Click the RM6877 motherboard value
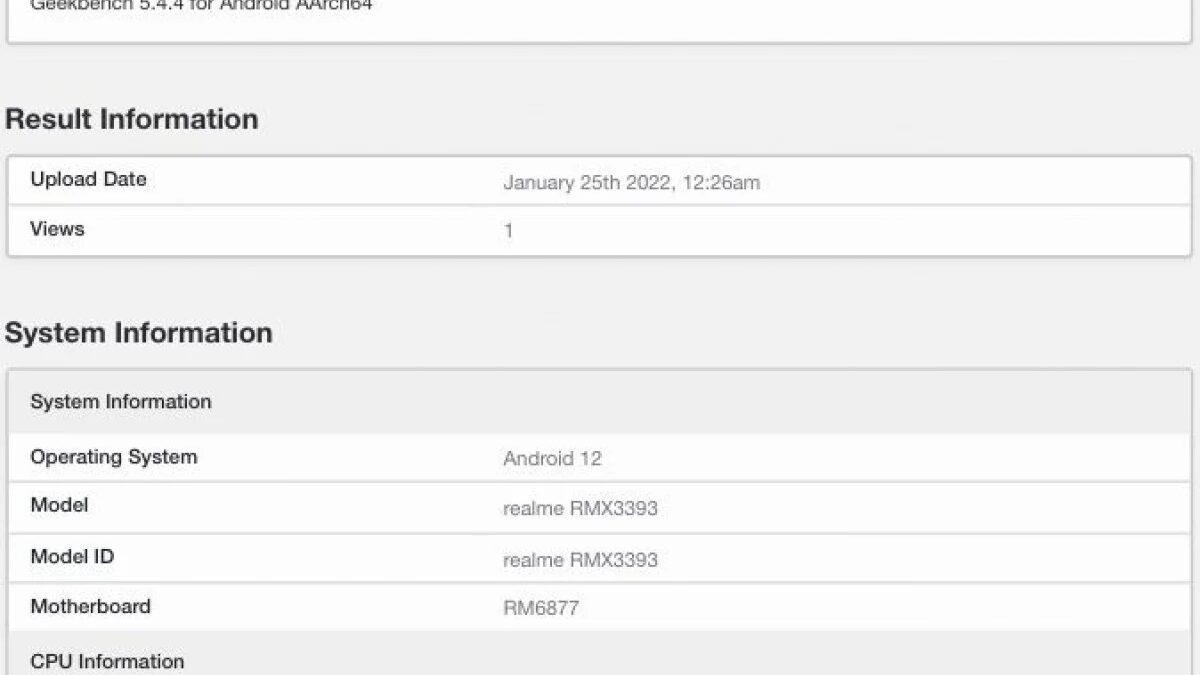 [x=540, y=608]
